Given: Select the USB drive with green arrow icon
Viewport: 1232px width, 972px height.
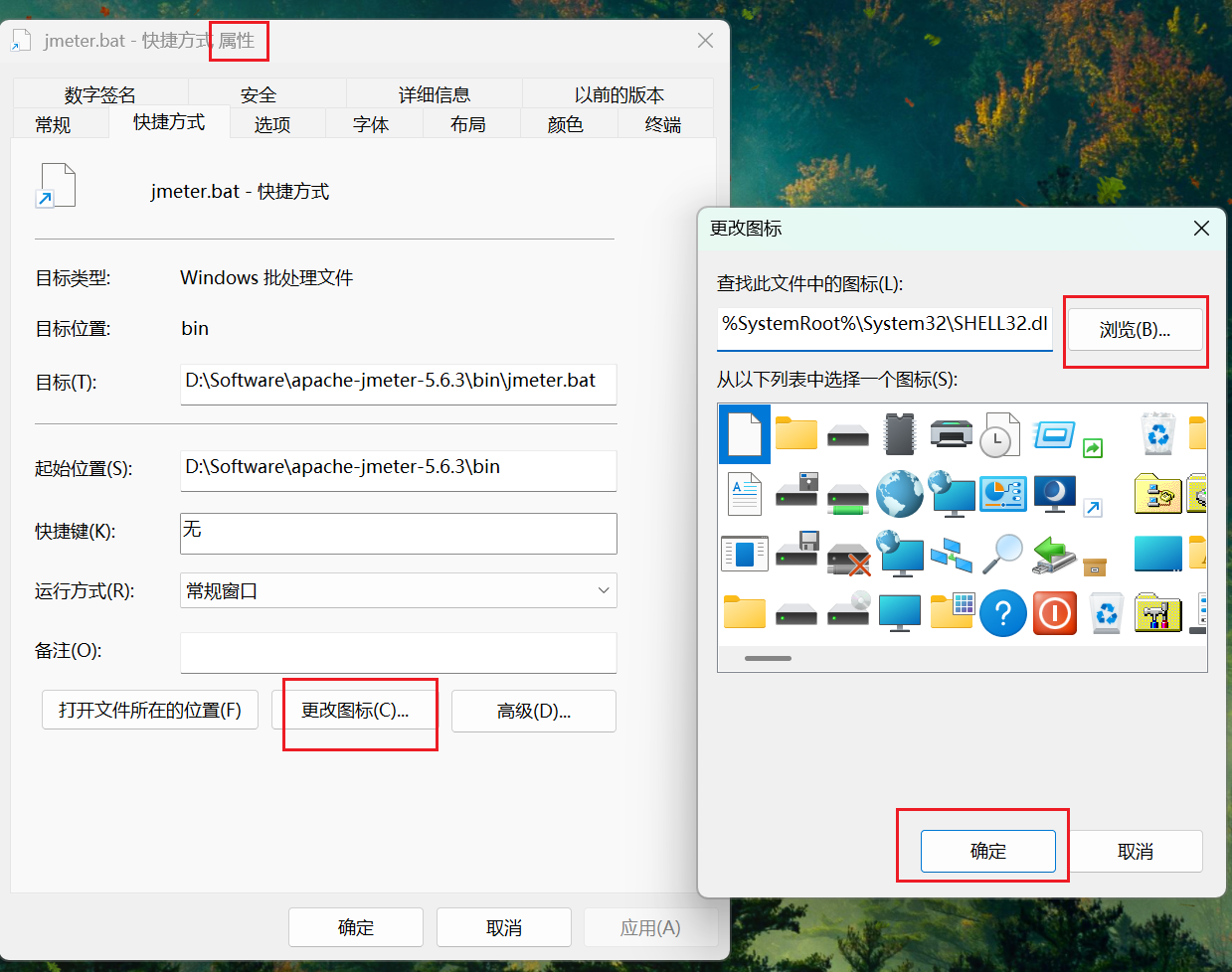Looking at the screenshot, I should click(x=1054, y=554).
